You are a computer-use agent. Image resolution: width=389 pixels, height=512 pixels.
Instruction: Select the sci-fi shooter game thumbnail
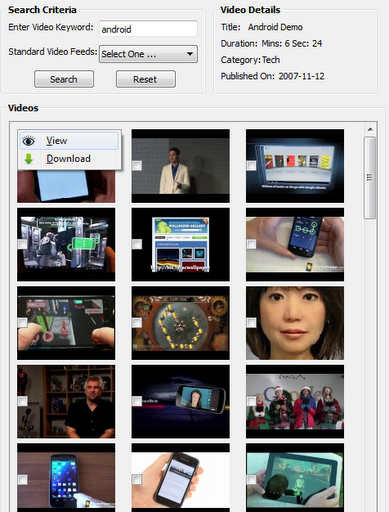click(66, 245)
